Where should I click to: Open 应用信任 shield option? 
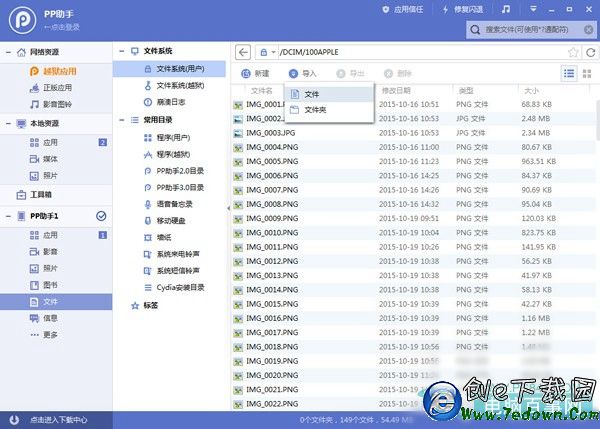coord(403,10)
